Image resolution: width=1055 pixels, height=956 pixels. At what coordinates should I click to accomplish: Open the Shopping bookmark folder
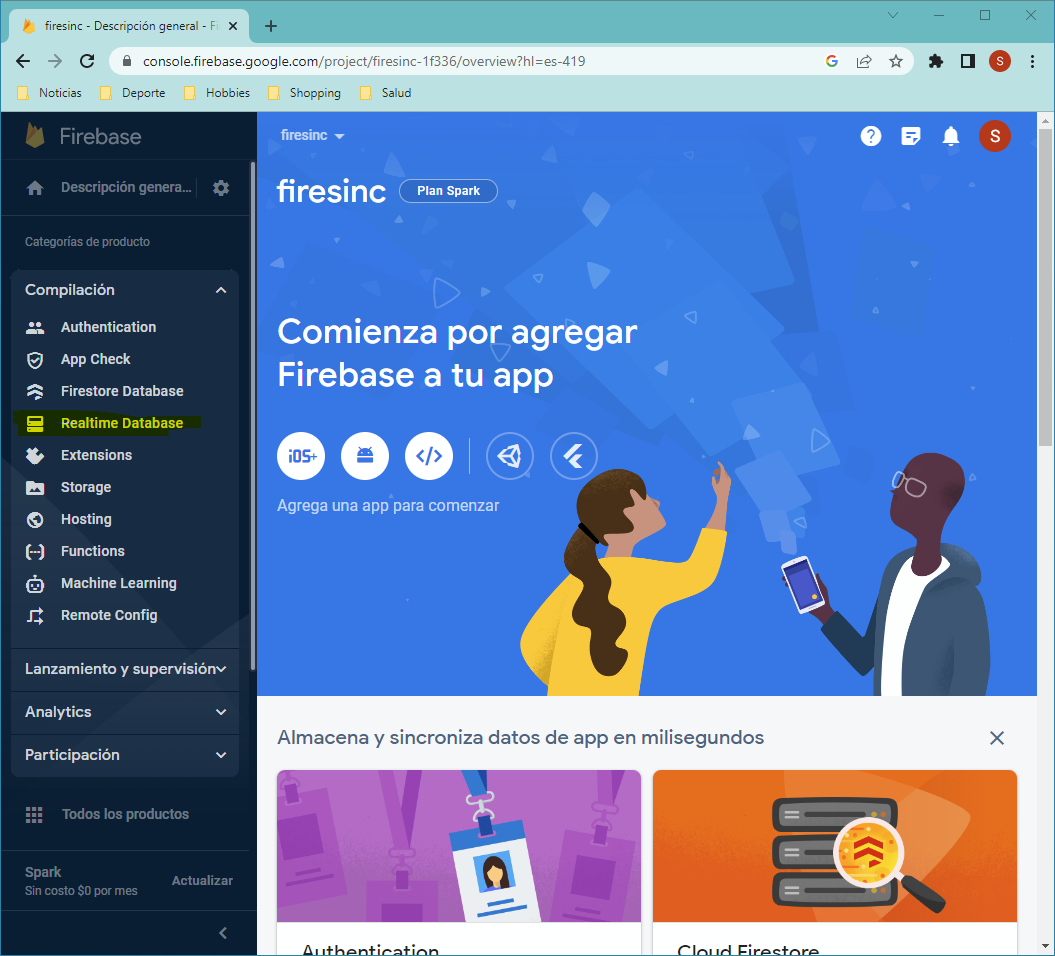coord(304,93)
